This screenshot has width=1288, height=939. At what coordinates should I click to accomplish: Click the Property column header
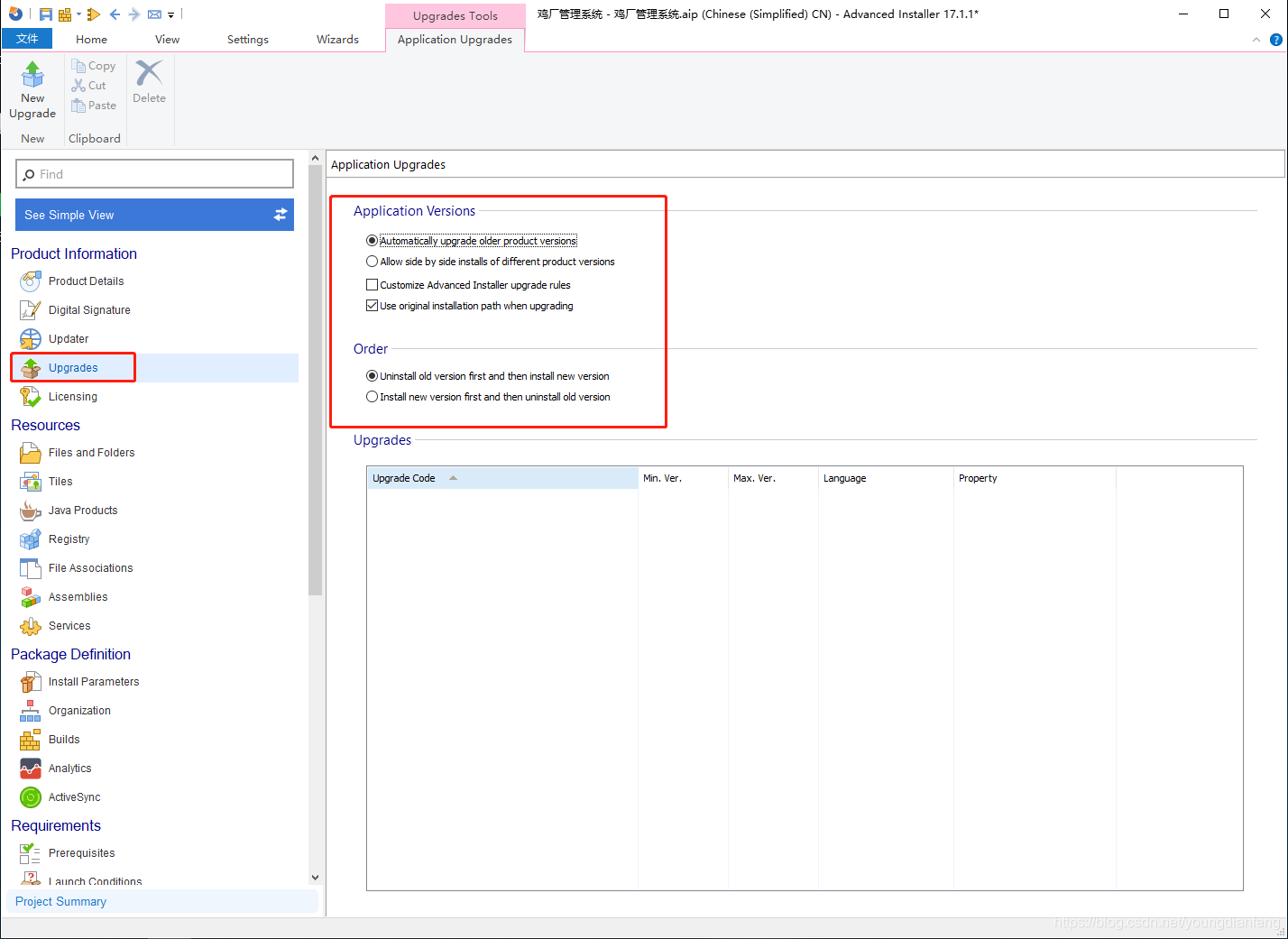(1035, 478)
